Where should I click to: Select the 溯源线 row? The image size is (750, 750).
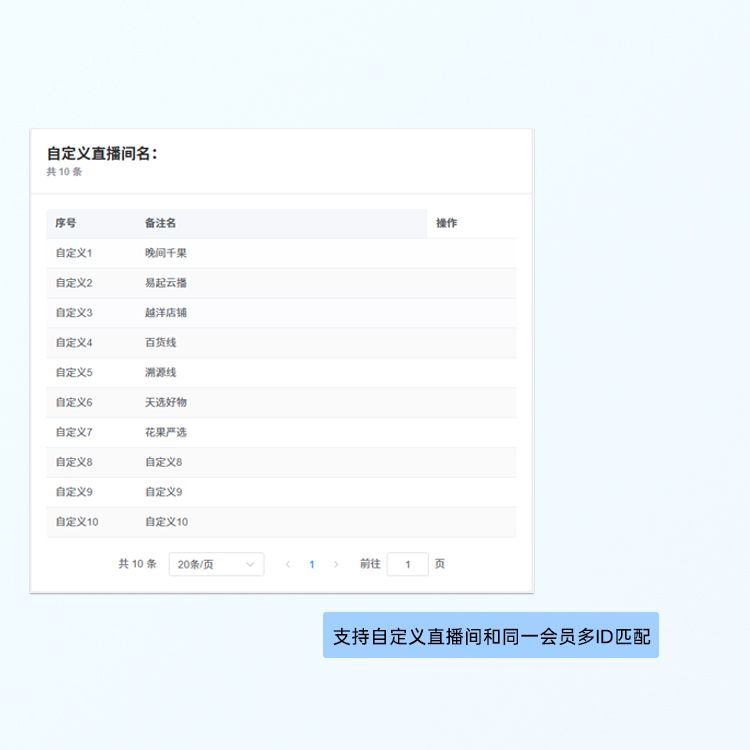pos(161,373)
